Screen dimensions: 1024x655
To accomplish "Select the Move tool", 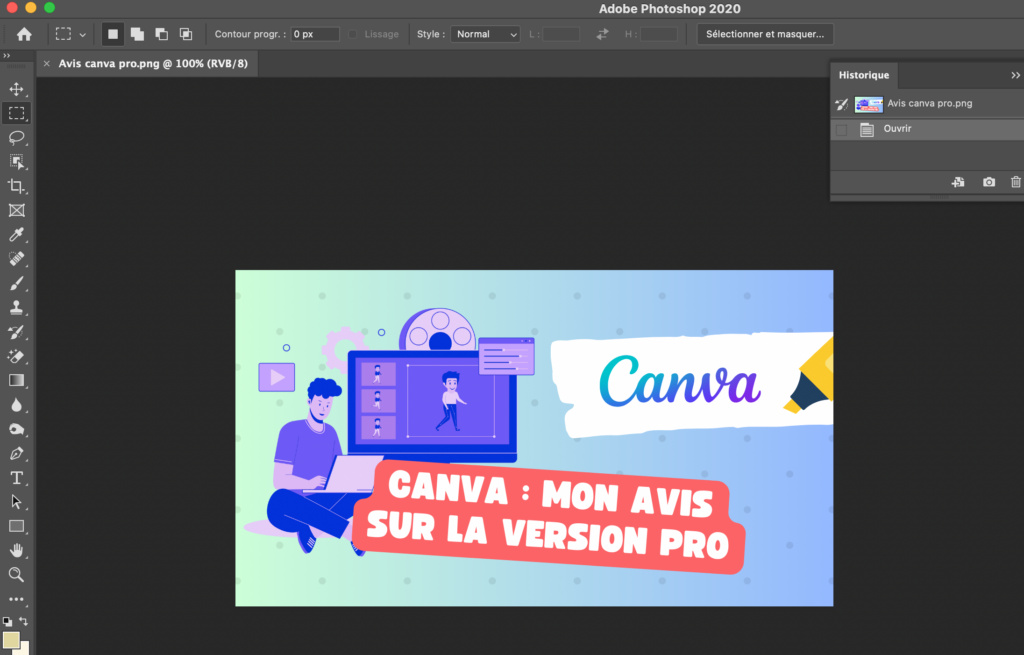I will (x=16, y=89).
